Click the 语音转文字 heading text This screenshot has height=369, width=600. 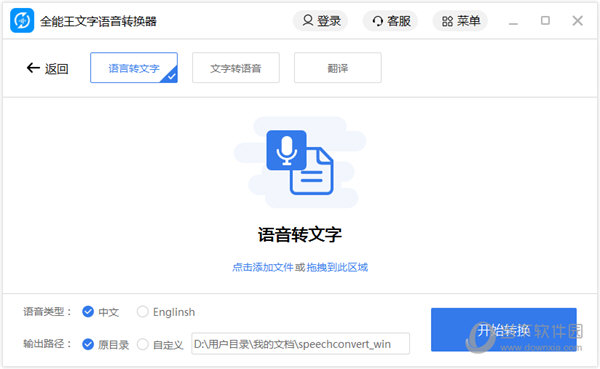pyautogui.click(x=300, y=235)
